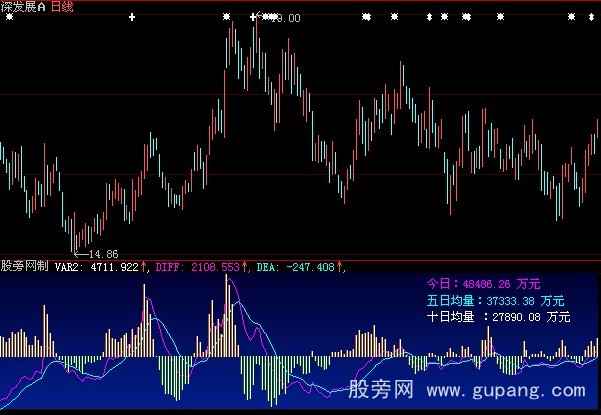Click the up arrow after DEA value
601x415 pixels.
click(339, 267)
